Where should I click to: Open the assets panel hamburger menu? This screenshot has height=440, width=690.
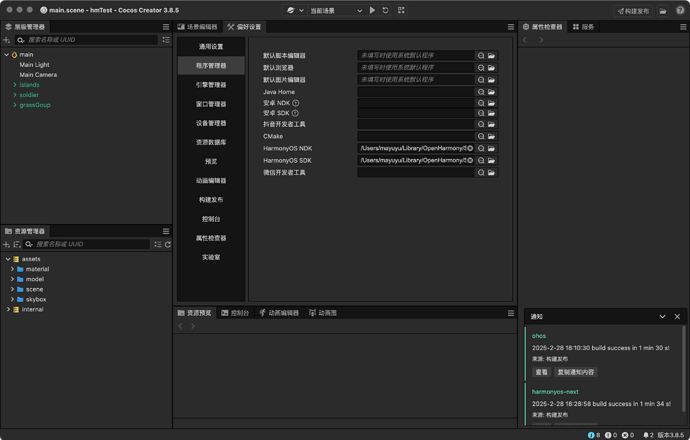[166, 231]
